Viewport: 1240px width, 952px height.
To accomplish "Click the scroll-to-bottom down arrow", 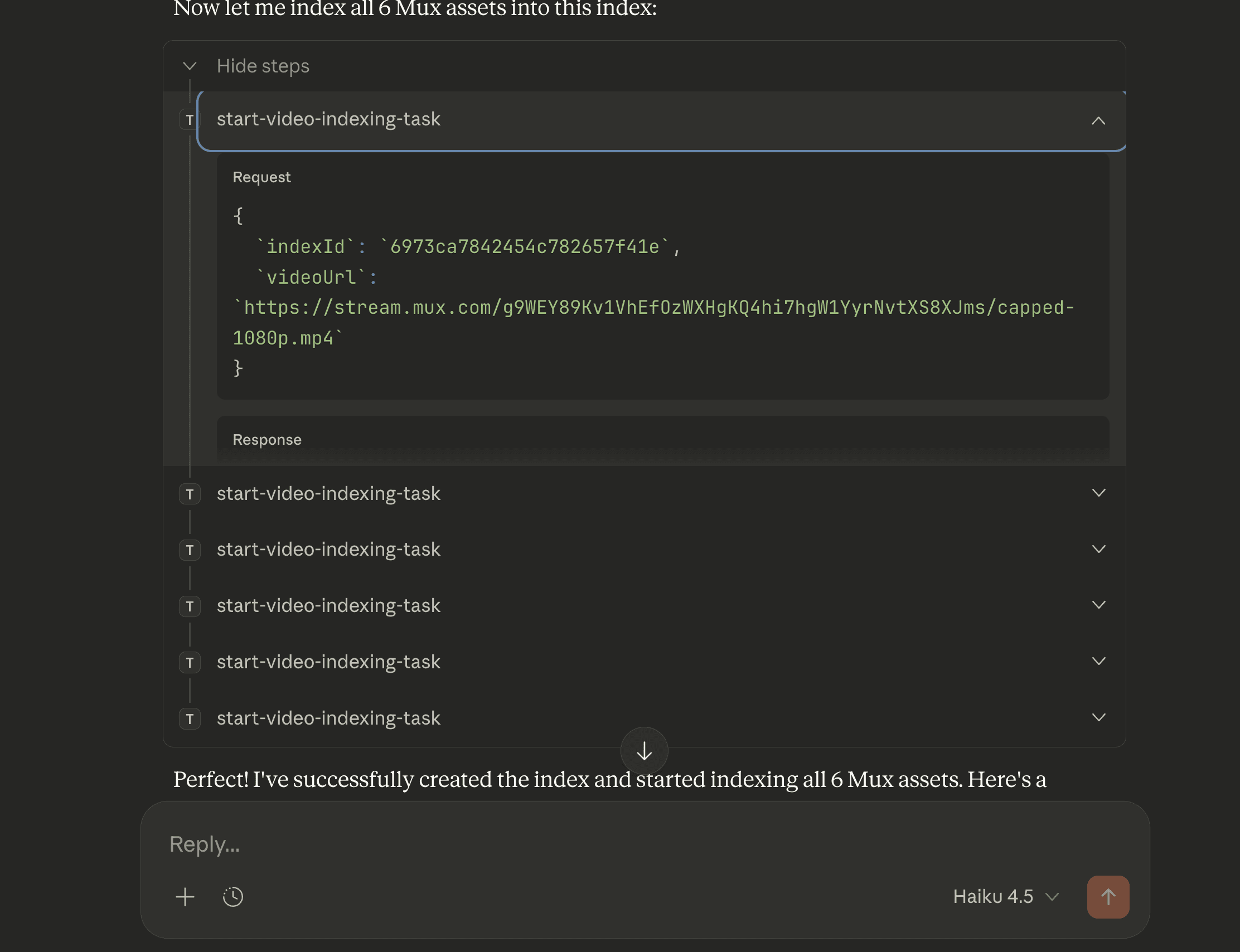I will (644, 751).
